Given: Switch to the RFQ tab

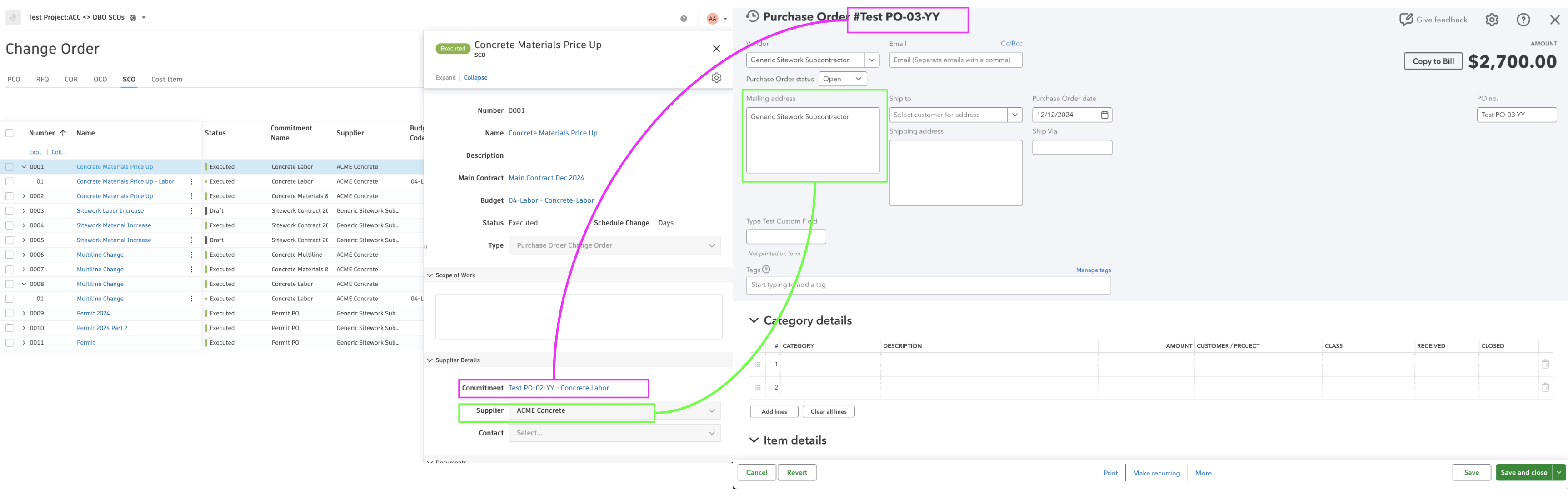Looking at the screenshot, I should [x=43, y=79].
